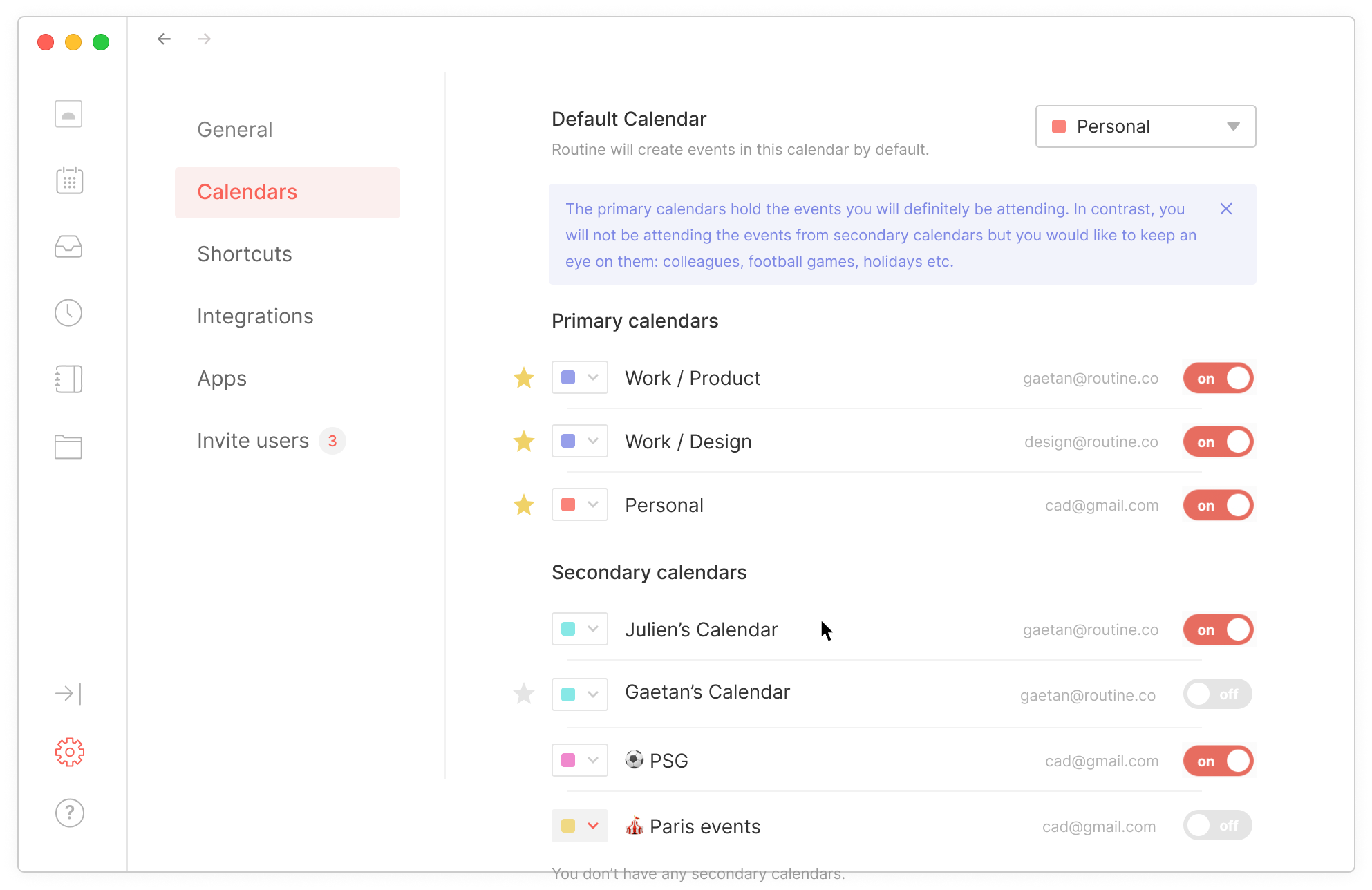The height and width of the screenshot is (890, 1372).
Task: Switch to the Shortcuts settings tab
Action: coord(245,254)
